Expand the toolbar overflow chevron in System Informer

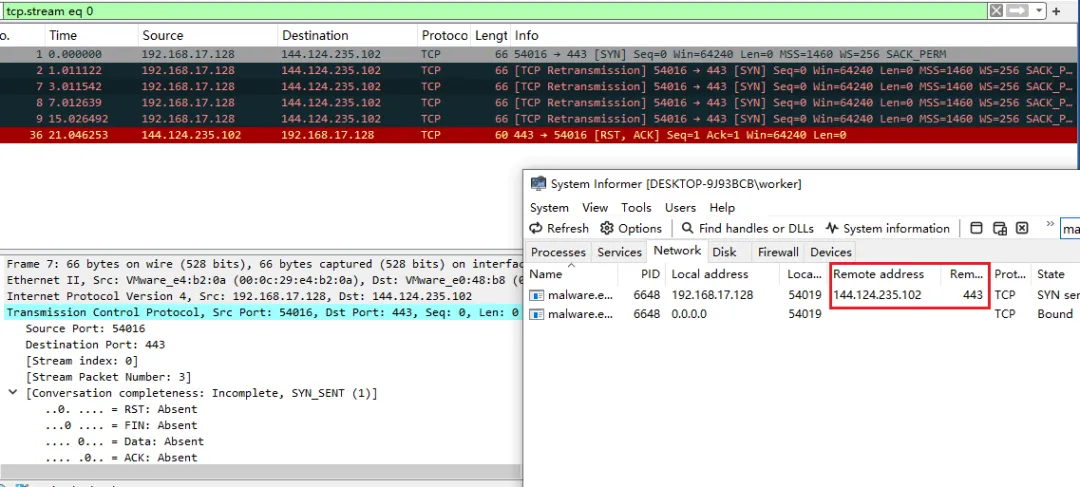click(1050, 225)
